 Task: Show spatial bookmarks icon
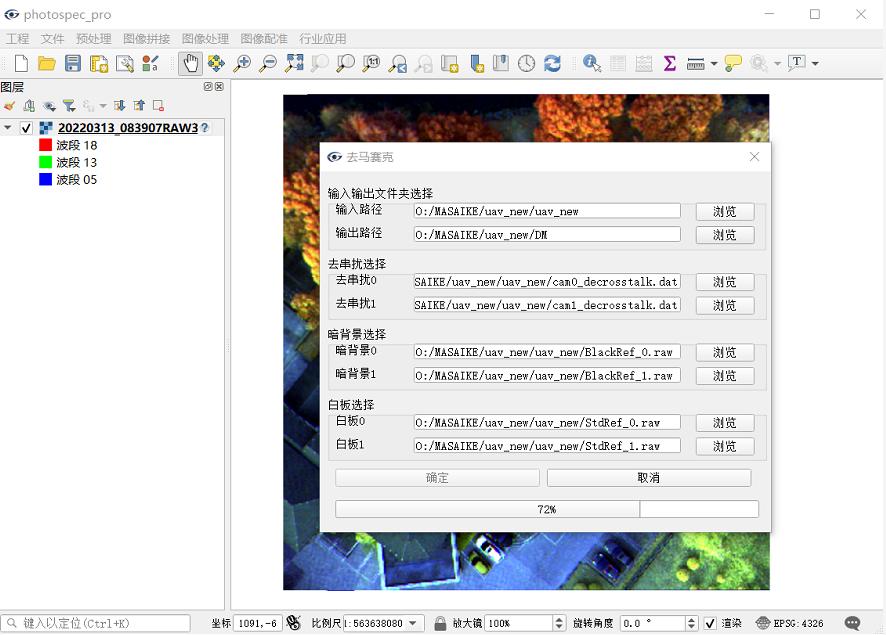pyautogui.click(x=501, y=63)
